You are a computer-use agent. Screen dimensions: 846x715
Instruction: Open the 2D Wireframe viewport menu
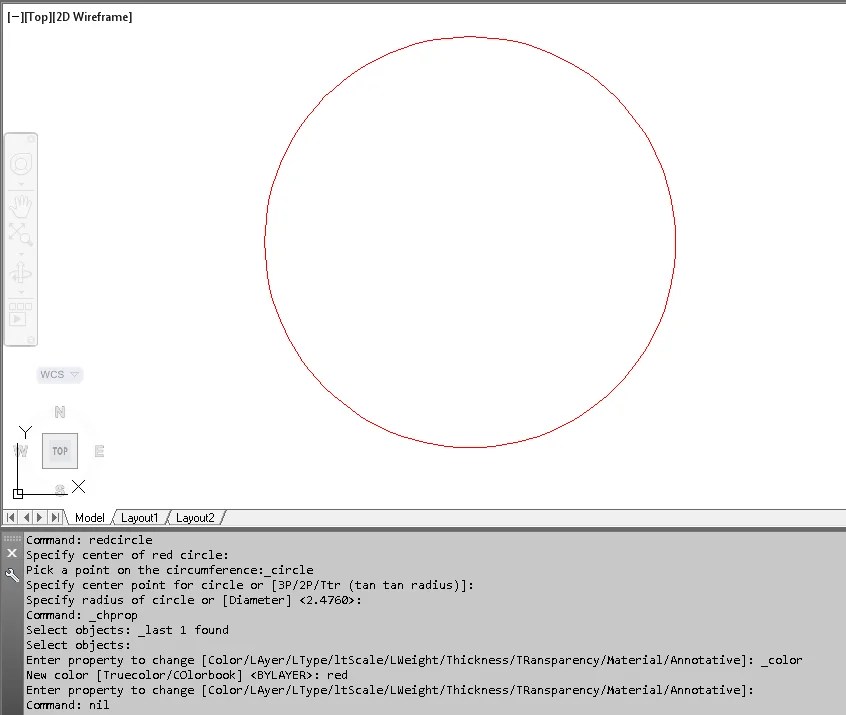click(92, 16)
